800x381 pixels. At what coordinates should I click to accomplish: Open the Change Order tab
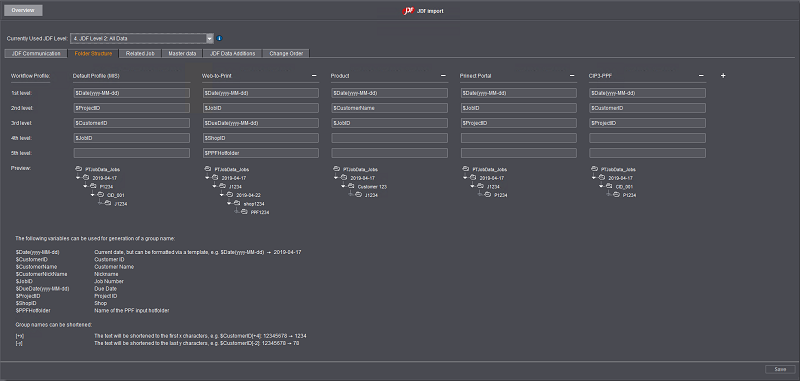point(286,54)
